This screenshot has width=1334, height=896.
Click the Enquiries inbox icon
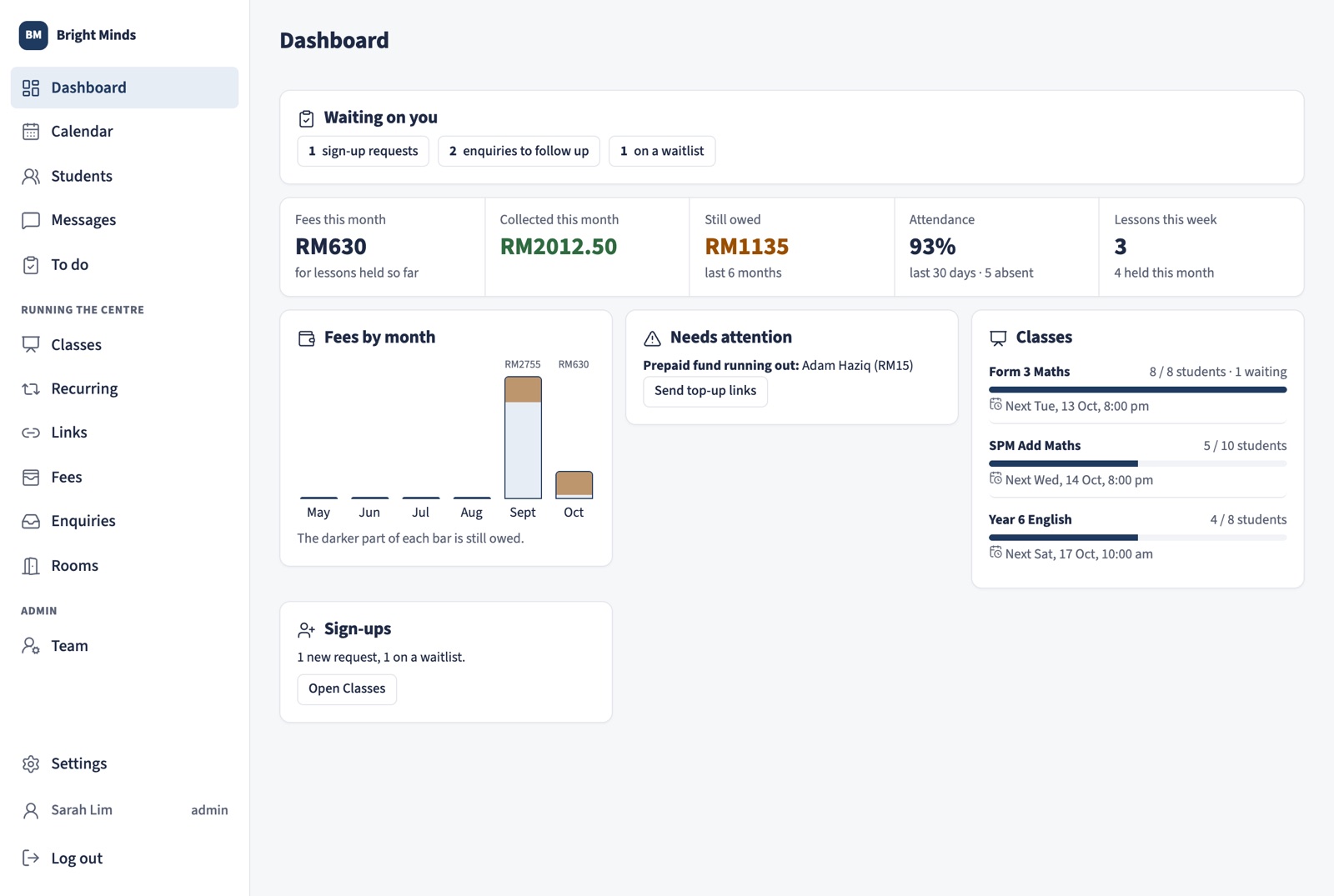pos(31,521)
